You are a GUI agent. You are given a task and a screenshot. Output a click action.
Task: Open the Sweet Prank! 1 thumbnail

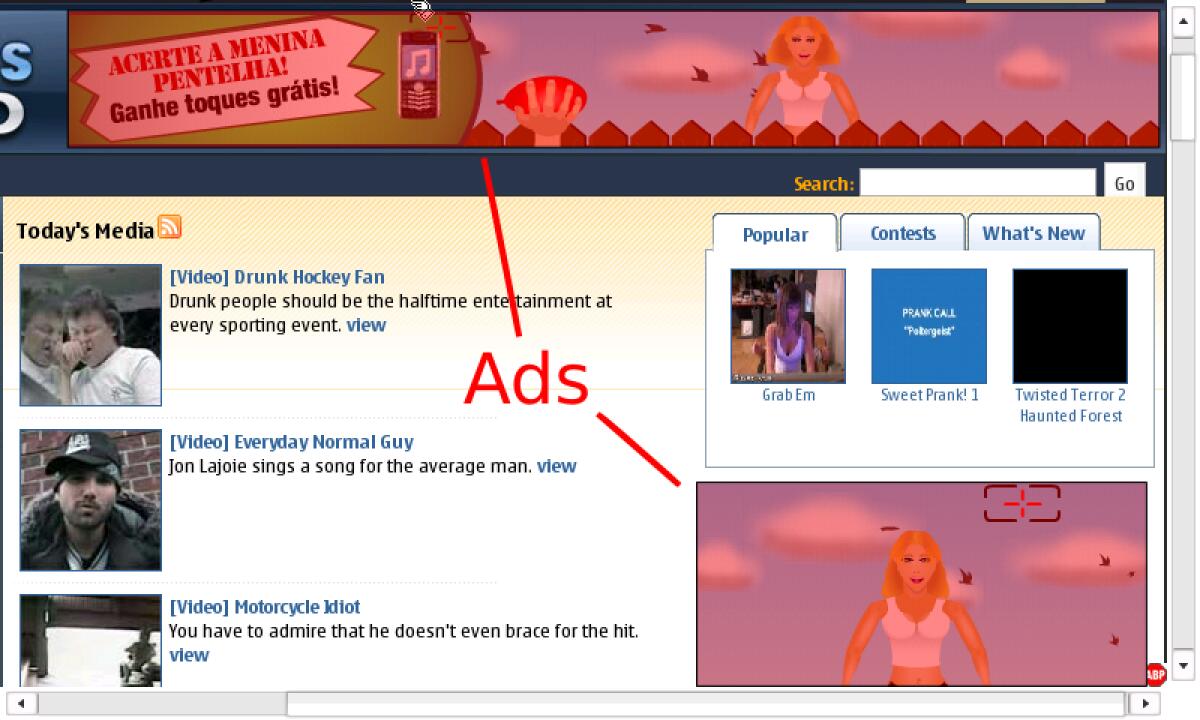(929, 326)
